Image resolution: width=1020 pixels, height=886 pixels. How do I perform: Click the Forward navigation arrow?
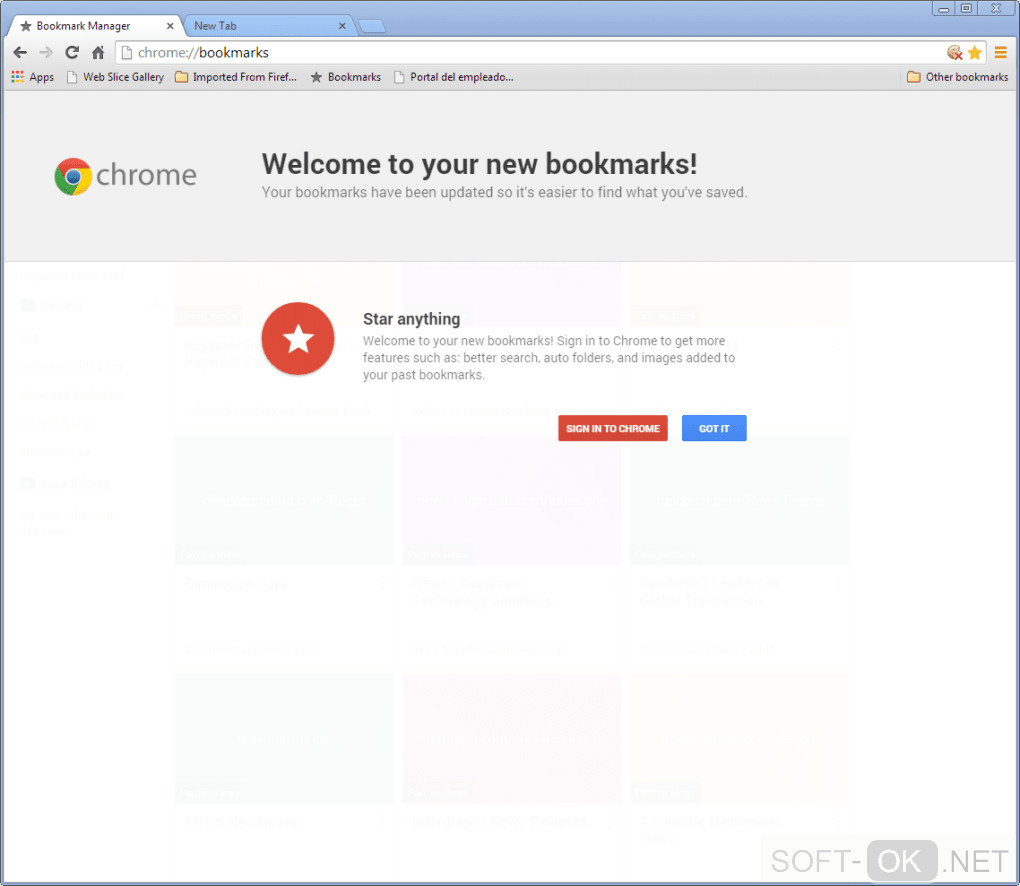point(46,53)
